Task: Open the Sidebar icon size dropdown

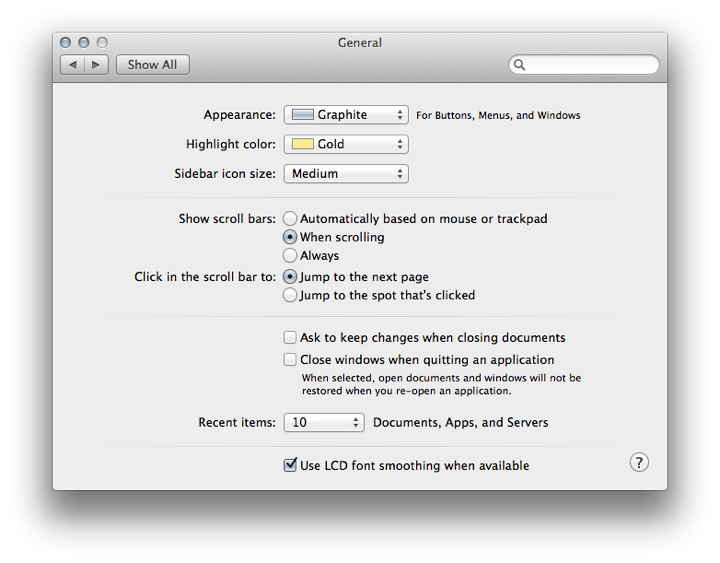Action: point(346,174)
